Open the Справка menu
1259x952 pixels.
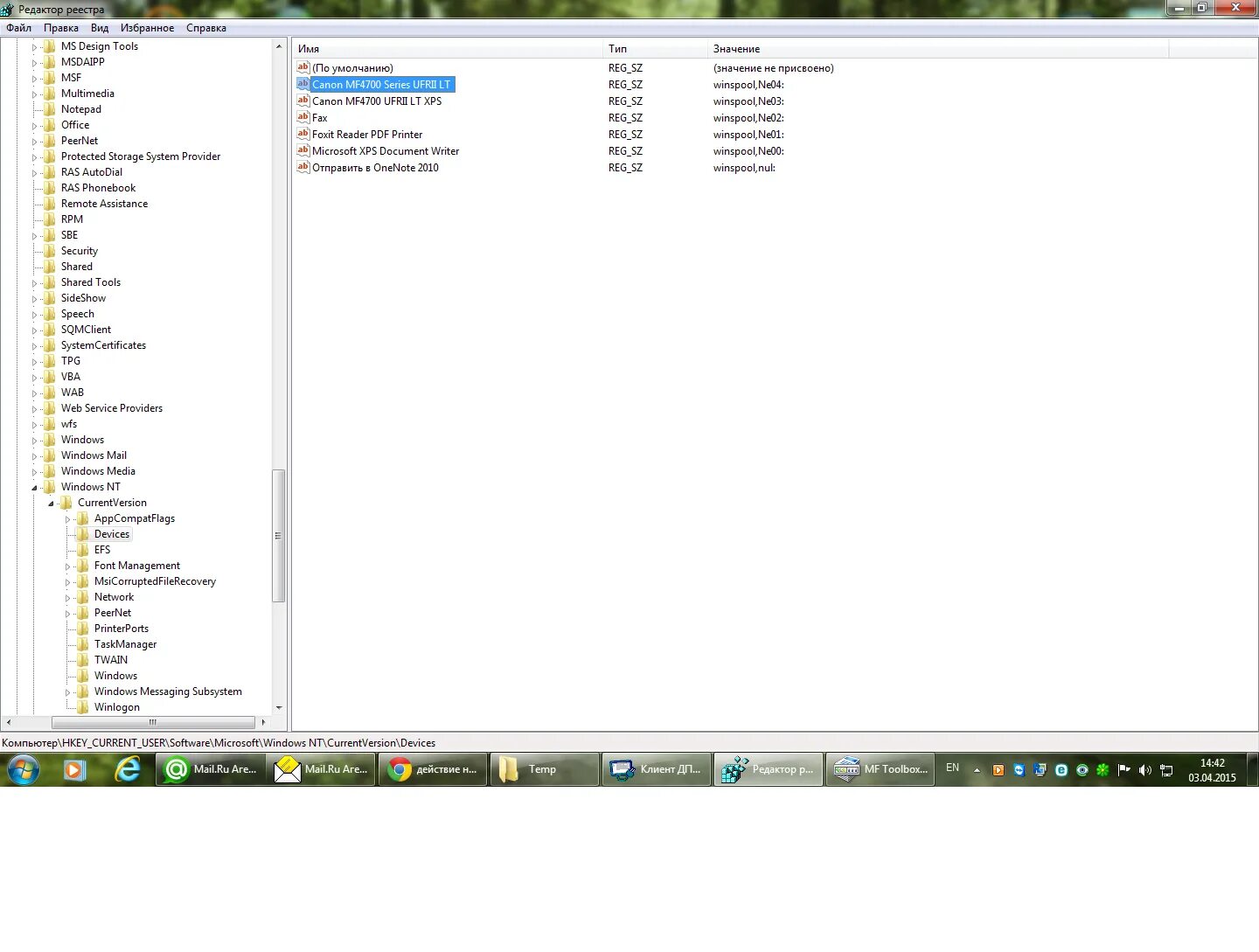point(206,28)
